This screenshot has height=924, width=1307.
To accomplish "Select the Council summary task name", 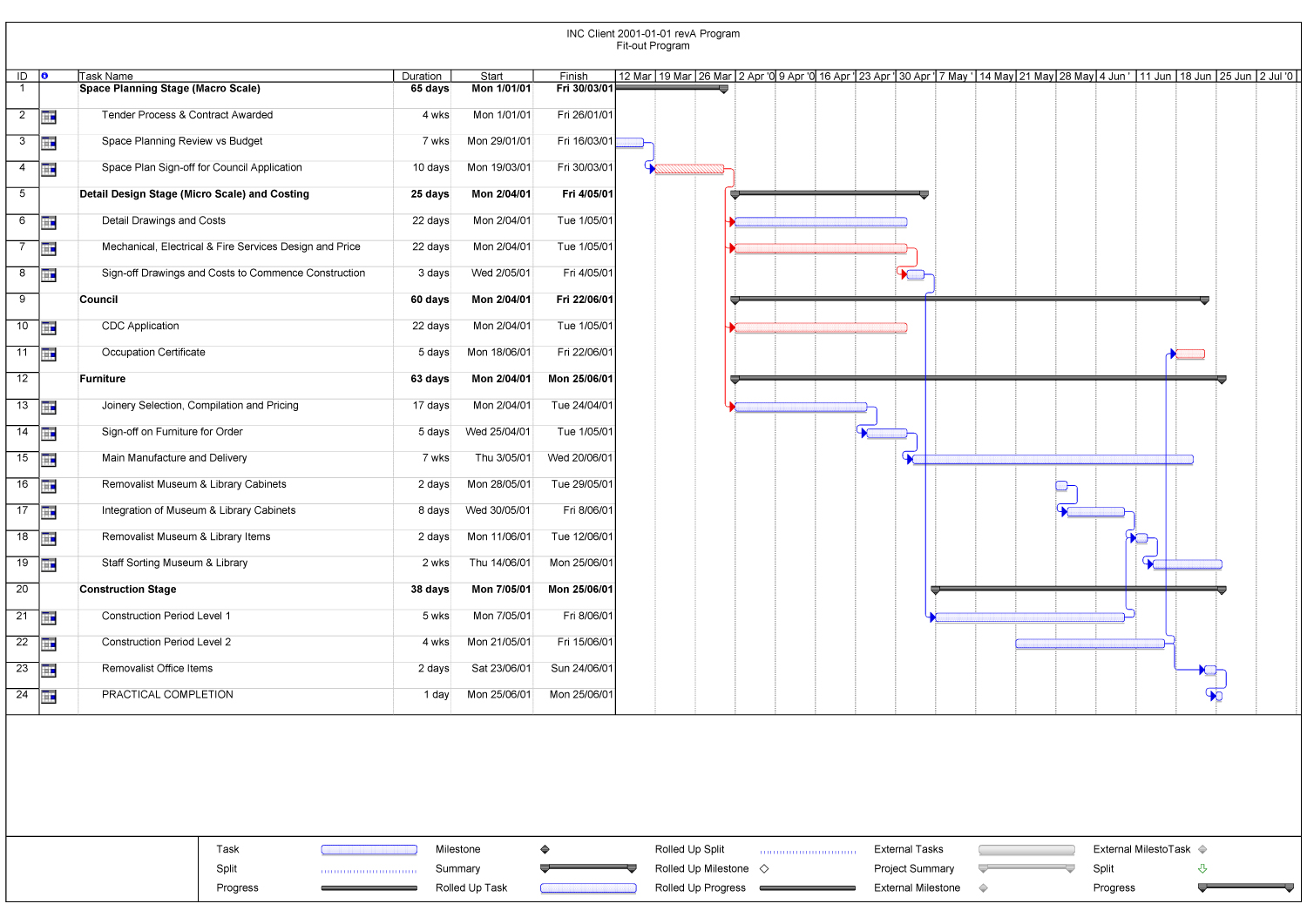I will coord(98,300).
